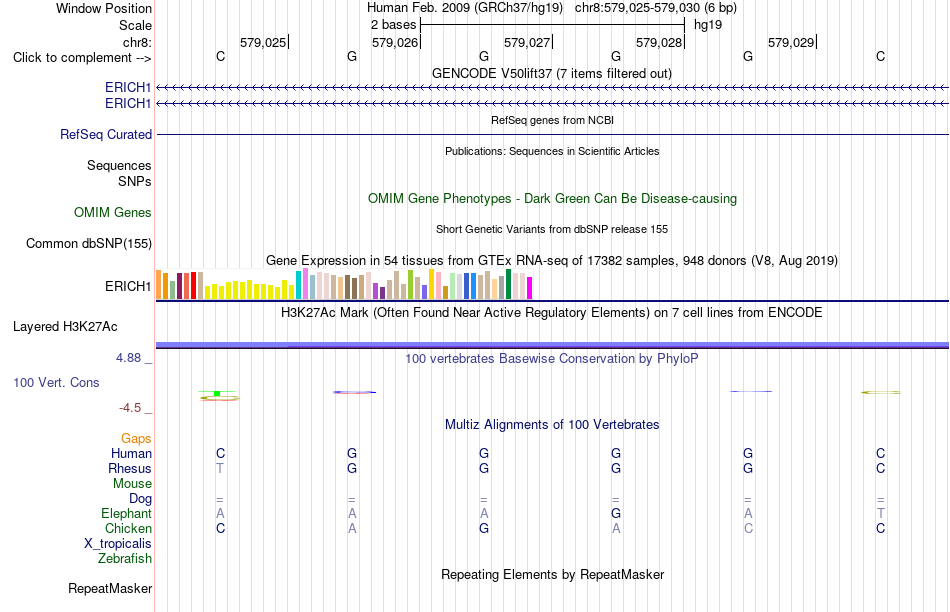Screen dimensions: 950x612
Task: Click the 4.88 PhyloP upper scale value
Action: 128,358
